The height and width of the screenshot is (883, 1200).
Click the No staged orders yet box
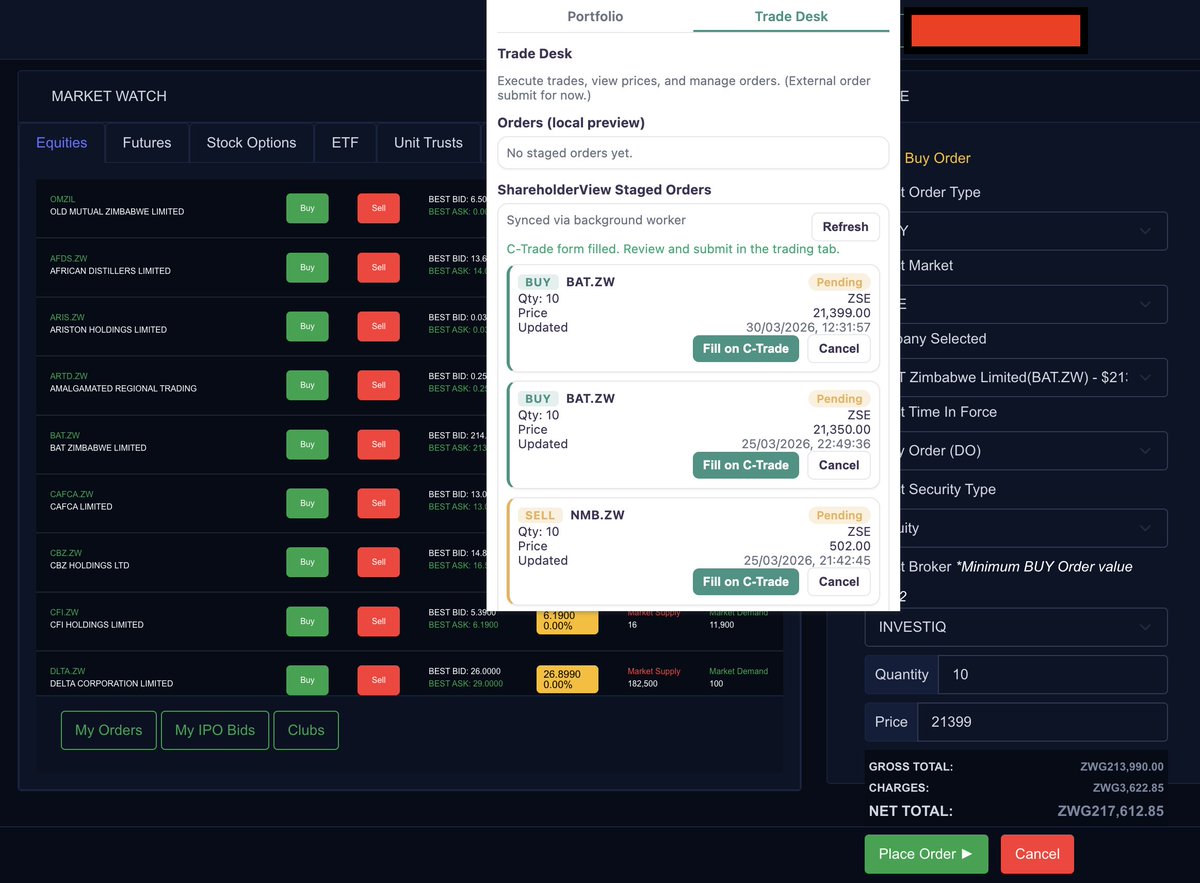tap(693, 153)
